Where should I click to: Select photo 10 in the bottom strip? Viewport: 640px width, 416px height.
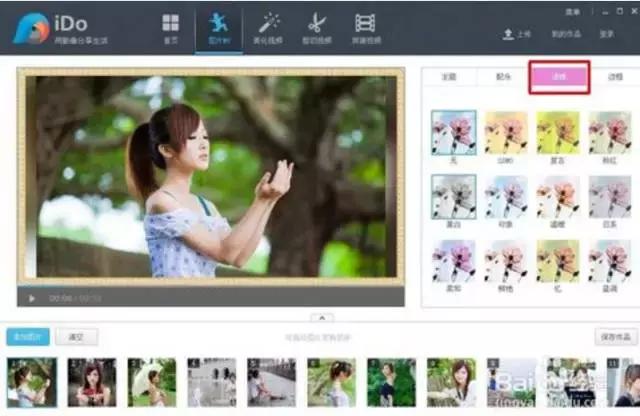(571, 382)
